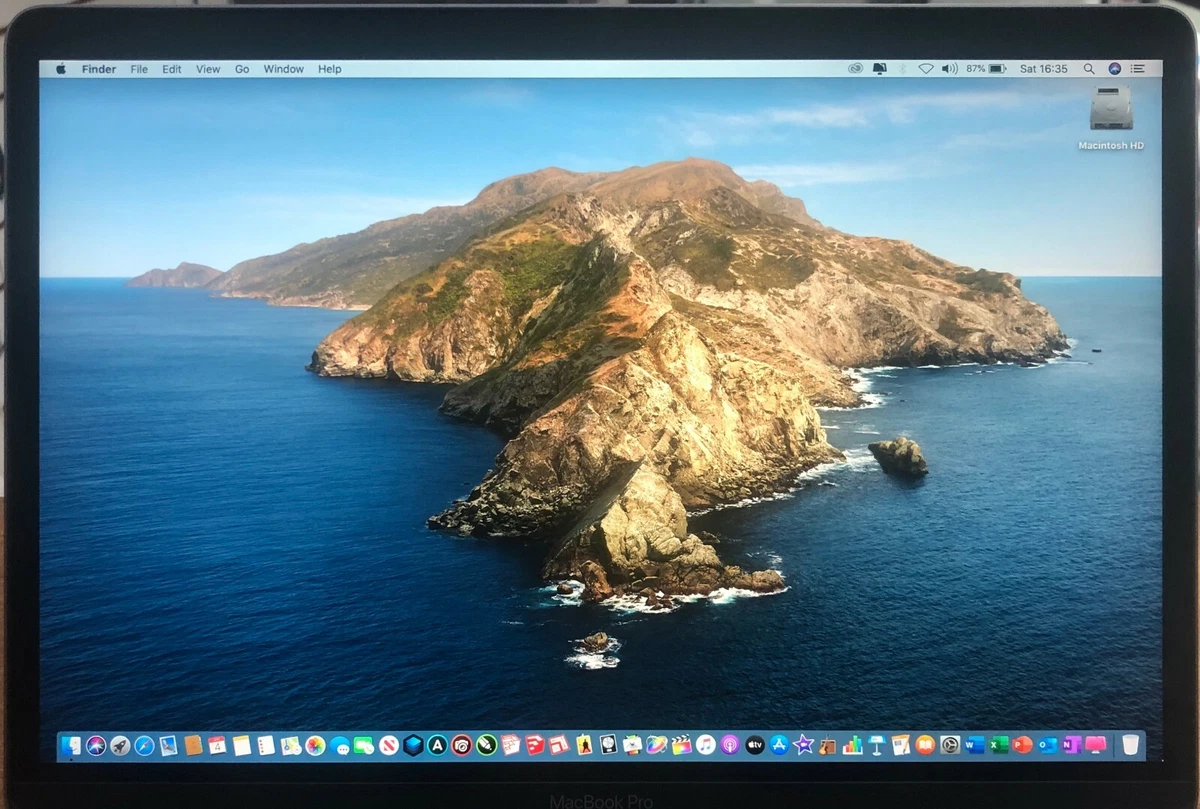Open the Bluetooth status menu

[903, 69]
